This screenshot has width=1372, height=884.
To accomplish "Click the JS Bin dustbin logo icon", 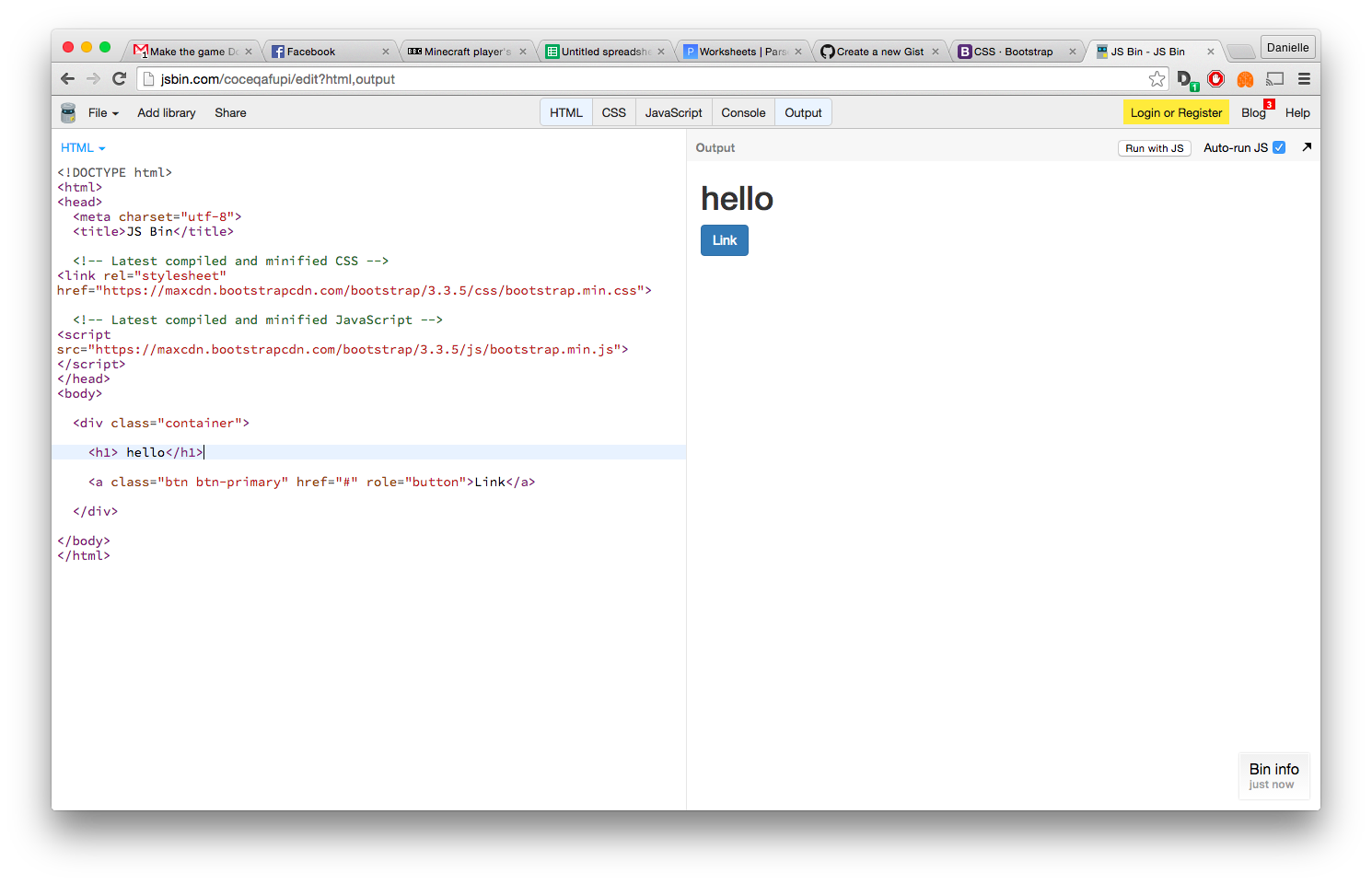I will (x=68, y=112).
